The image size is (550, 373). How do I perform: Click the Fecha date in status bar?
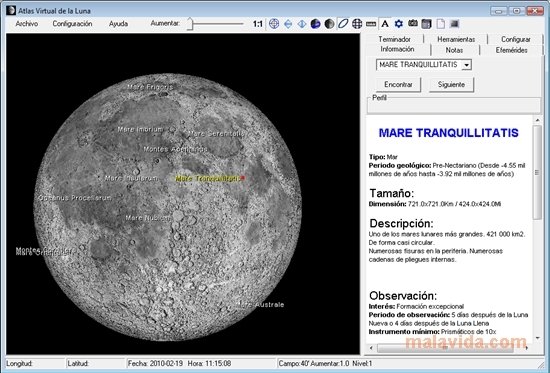click(x=155, y=364)
